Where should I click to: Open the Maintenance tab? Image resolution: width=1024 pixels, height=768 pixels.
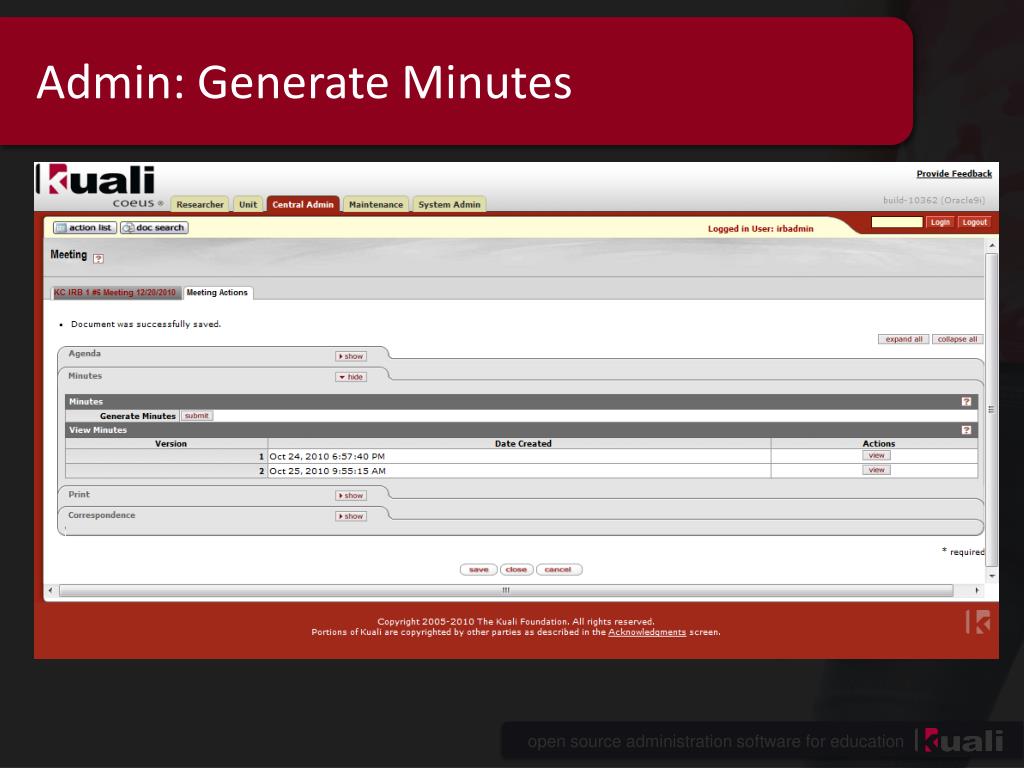[x=376, y=204]
